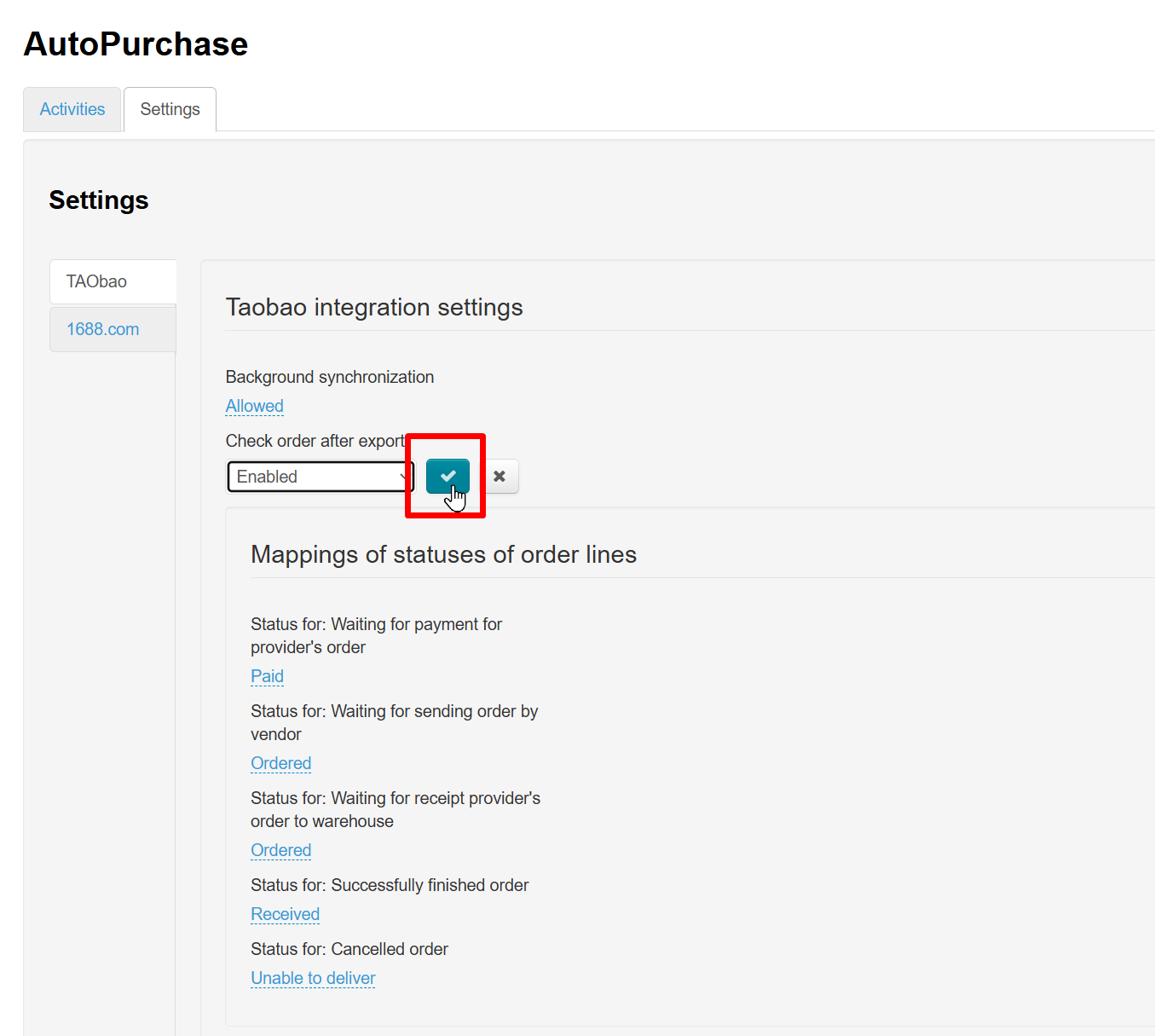Click the Status for: Cancelled order label
Image resolution: width=1155 pixels, height=1036 pixels.
click(x=349, y=949)
